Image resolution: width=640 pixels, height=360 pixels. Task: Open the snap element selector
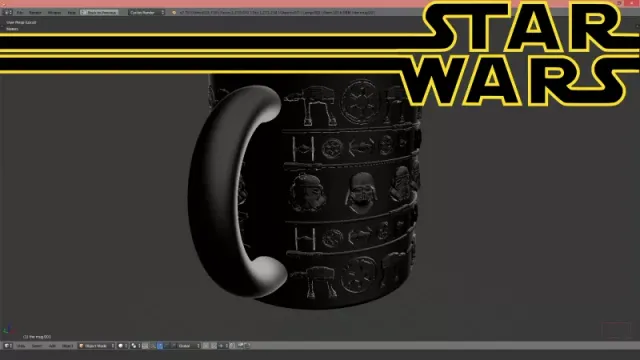pyautogui.click(x=223, y=346)
